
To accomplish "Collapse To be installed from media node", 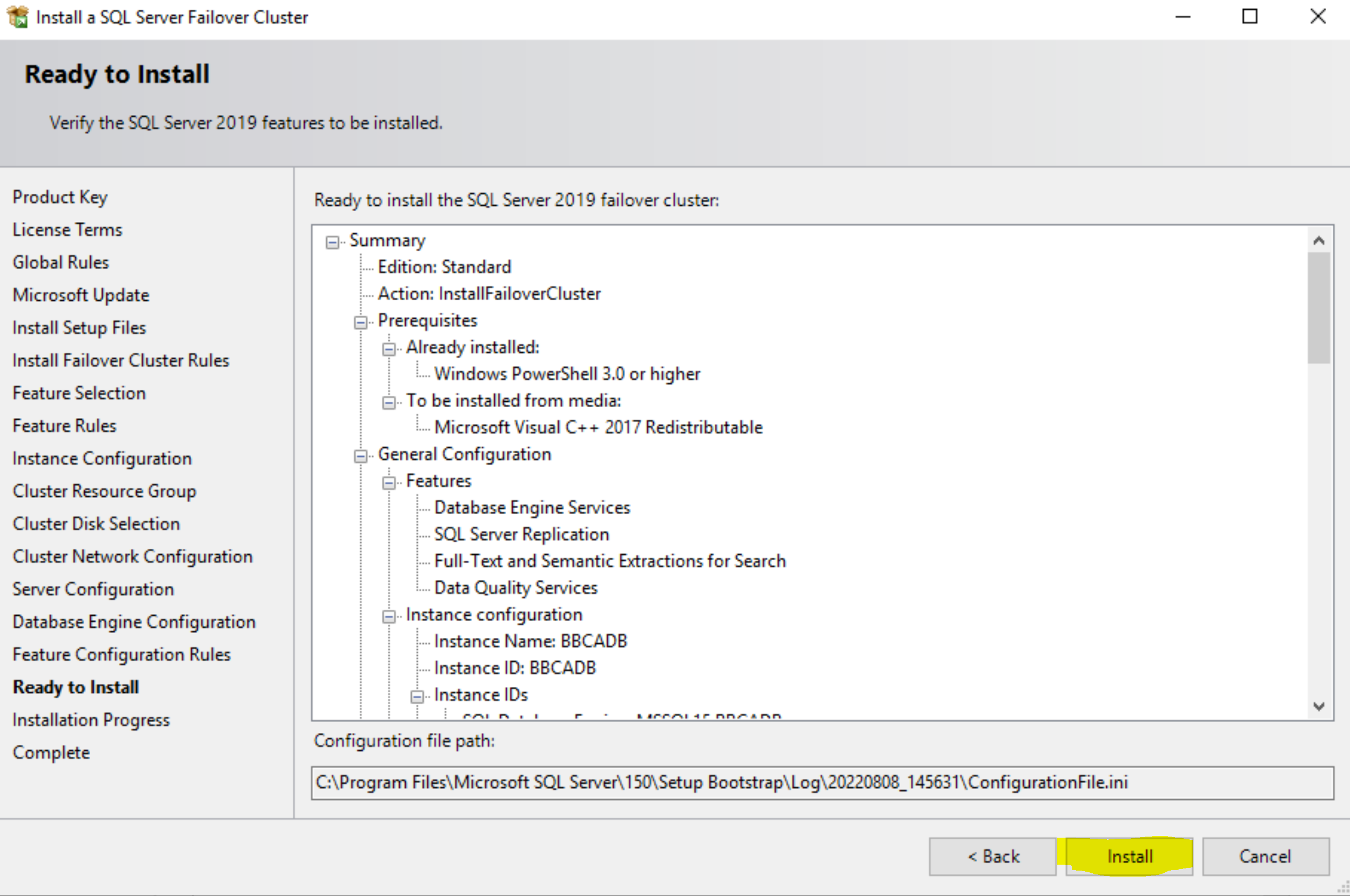I will [388, 403].
